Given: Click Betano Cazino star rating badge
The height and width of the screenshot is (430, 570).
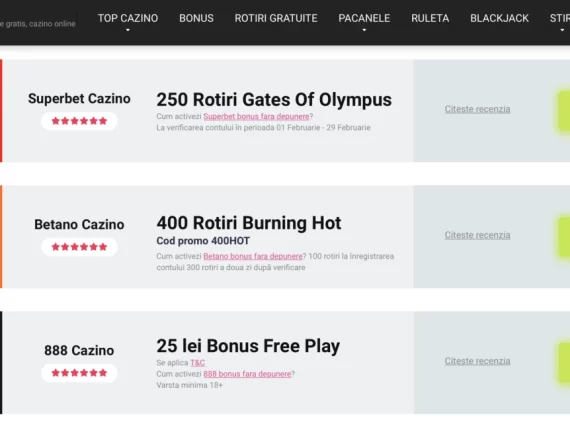Looking at the screenshot, I should coord(79,247).
